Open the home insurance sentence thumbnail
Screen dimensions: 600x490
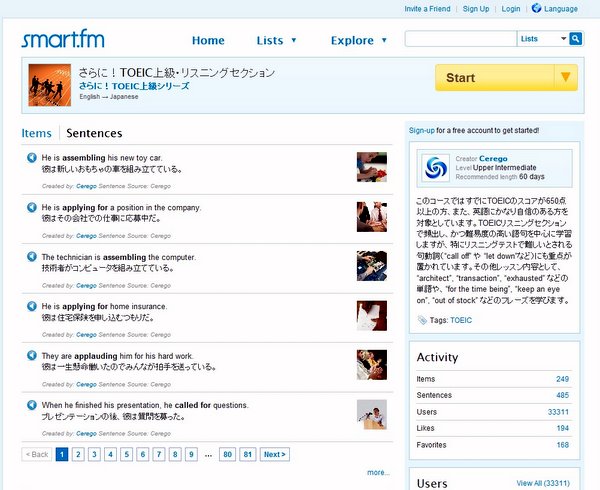pos(372,316)
